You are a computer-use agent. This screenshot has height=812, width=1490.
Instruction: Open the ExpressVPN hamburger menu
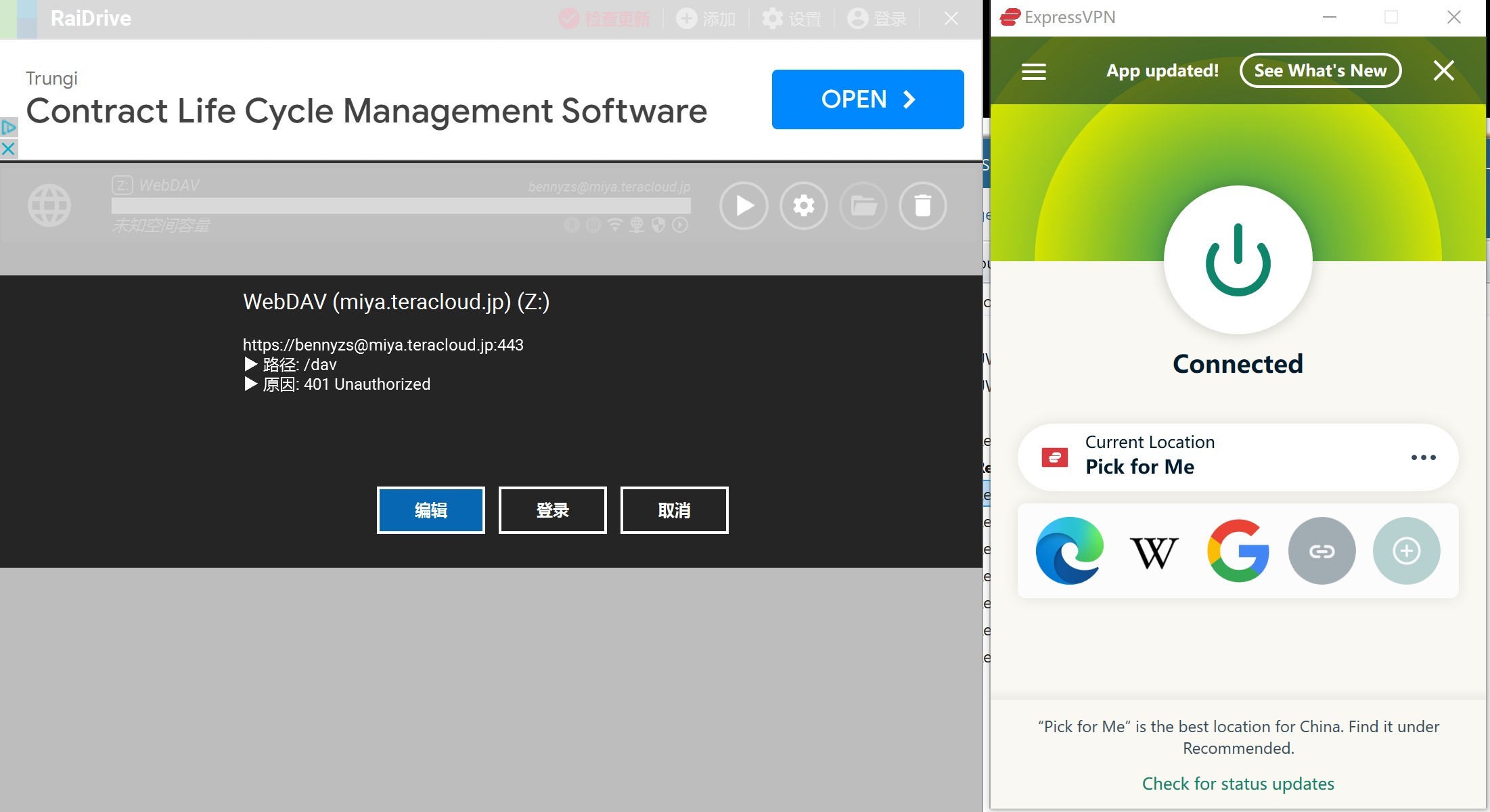tap(1034, 71)
